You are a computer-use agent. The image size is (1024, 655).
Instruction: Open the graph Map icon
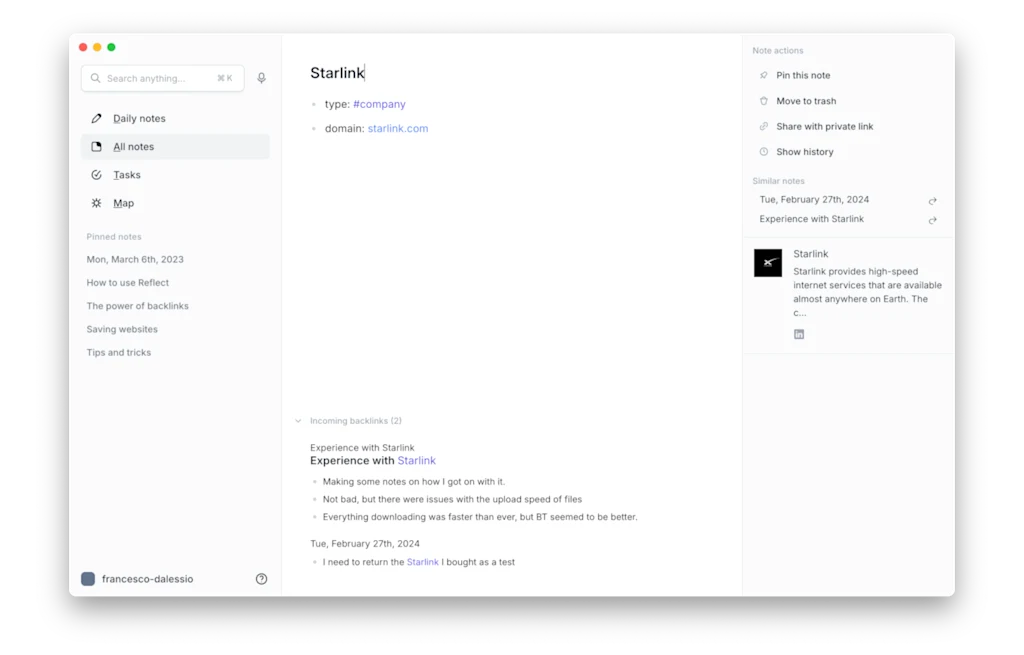[96, 203]
